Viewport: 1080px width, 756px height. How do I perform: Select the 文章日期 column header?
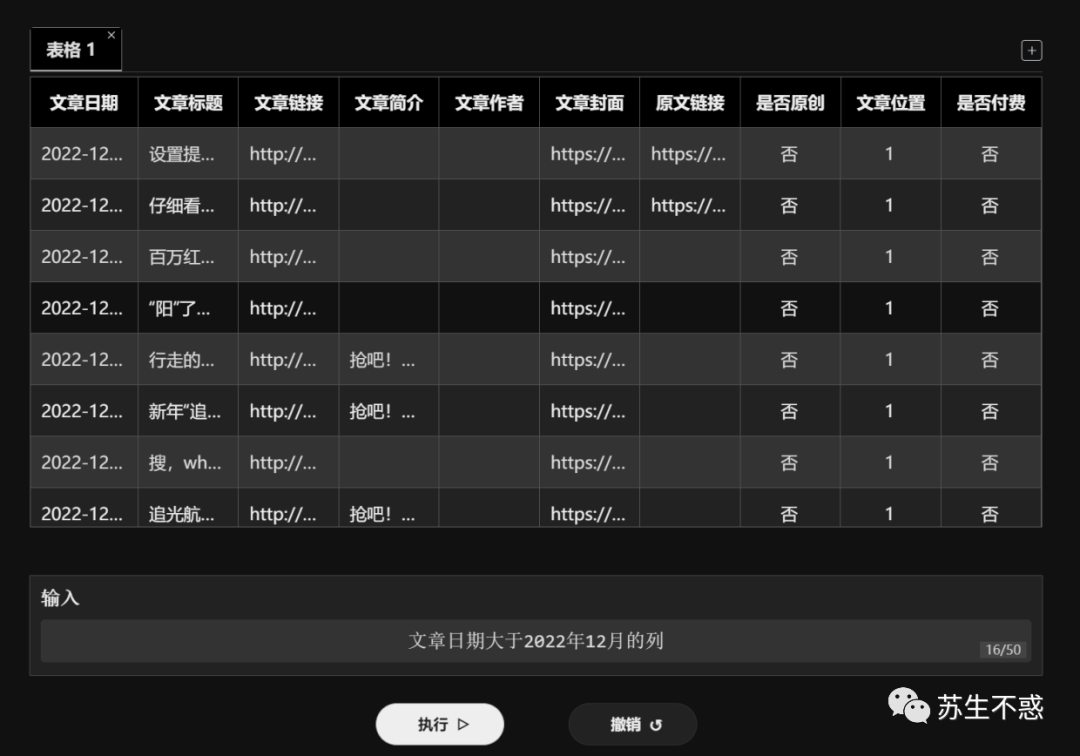83,101
